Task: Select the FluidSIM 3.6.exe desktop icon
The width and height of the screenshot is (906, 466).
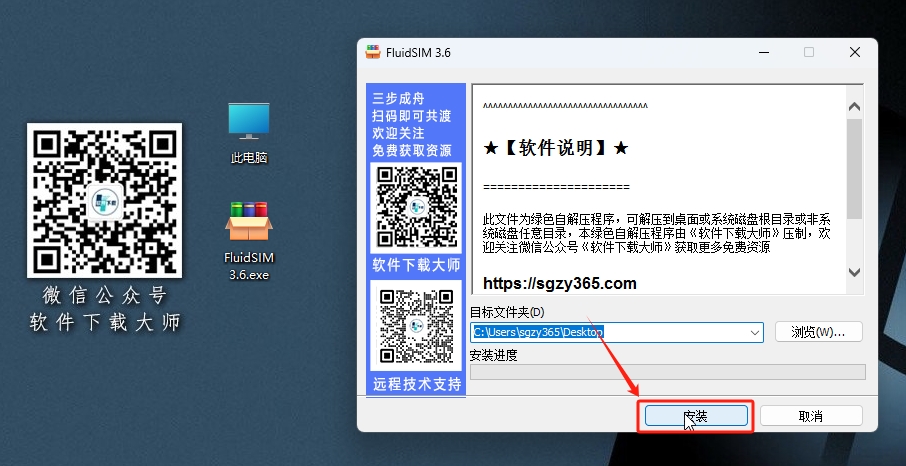Action: (249, 241)
